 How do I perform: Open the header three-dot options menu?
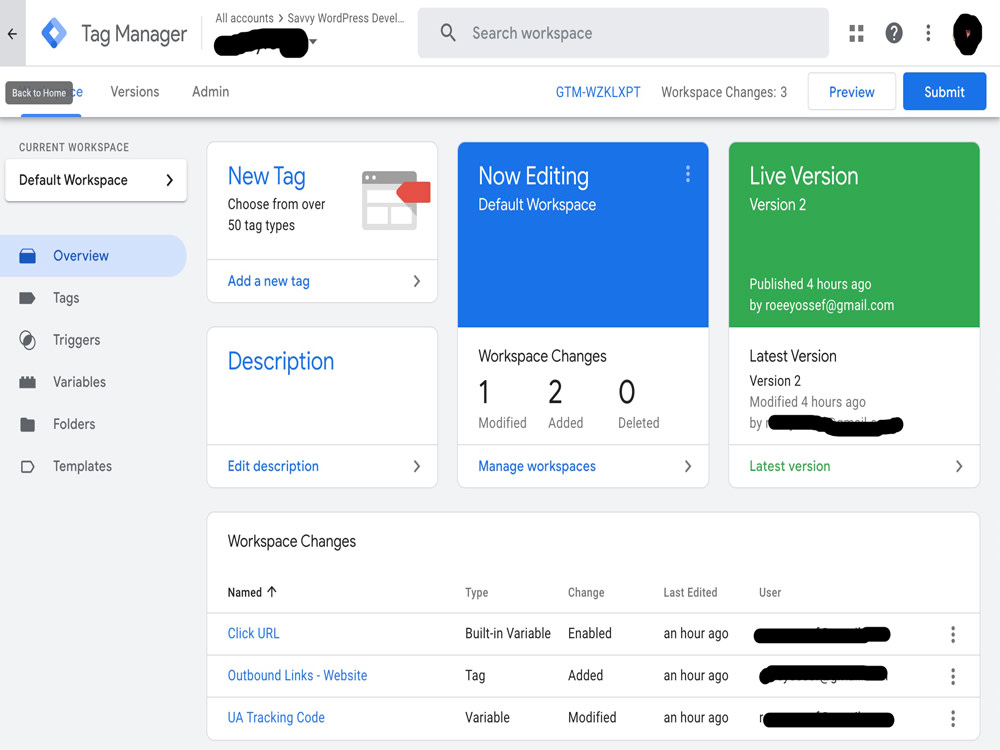928,33
